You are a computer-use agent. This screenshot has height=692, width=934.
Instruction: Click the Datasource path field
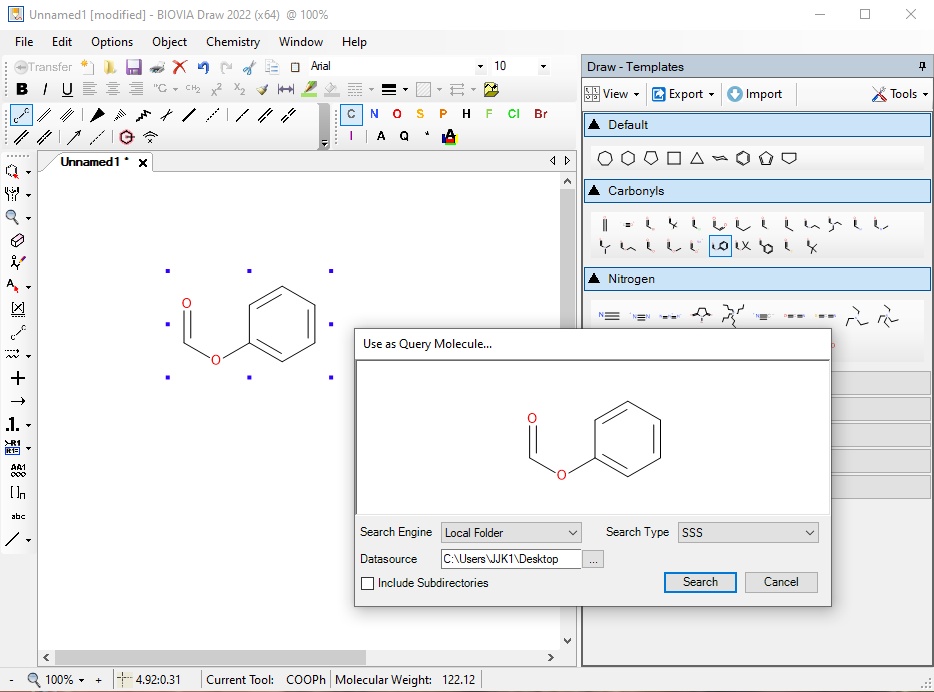coord(511,559)
